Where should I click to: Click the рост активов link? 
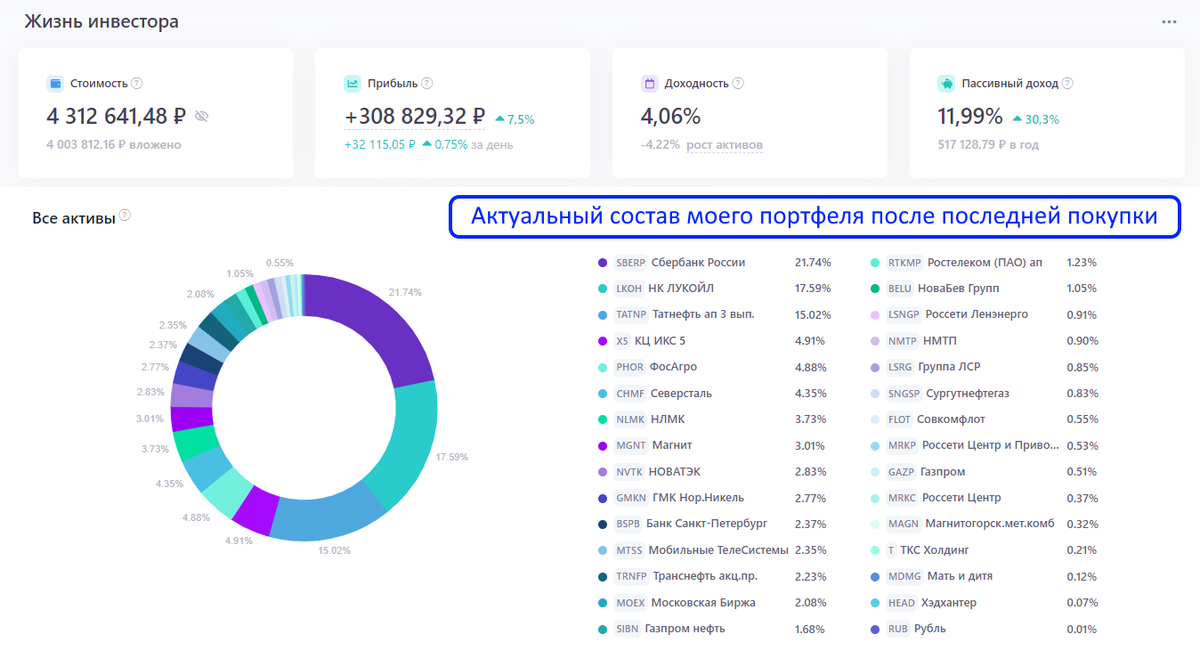tap(724, 145)
